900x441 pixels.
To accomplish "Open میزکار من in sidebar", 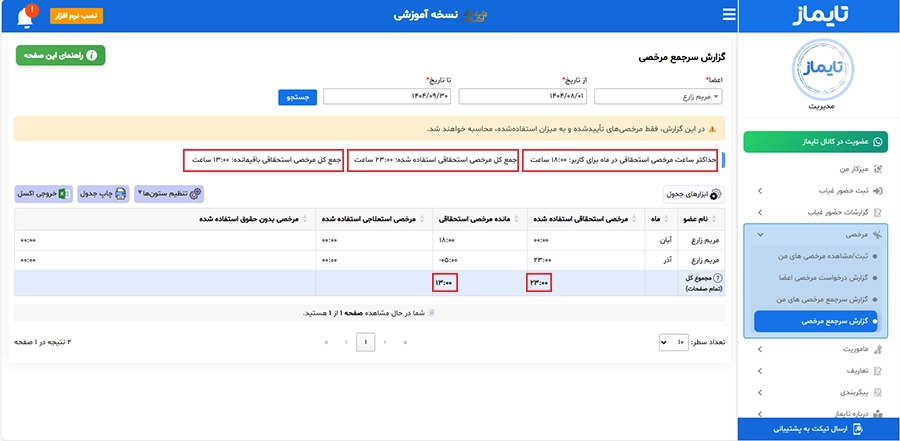I will (x=815, y=169).
